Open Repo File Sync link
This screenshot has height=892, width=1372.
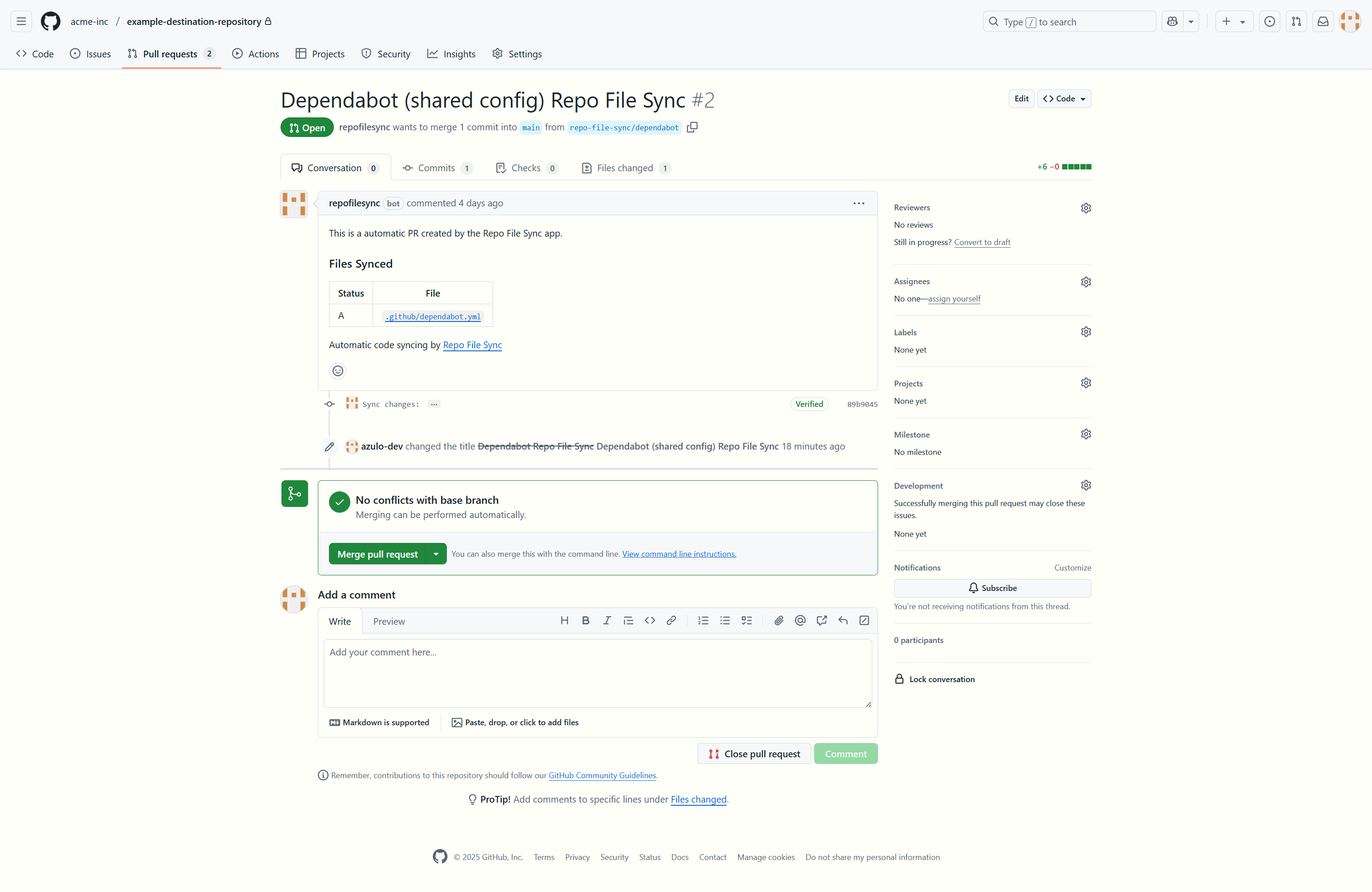[472, 345]
